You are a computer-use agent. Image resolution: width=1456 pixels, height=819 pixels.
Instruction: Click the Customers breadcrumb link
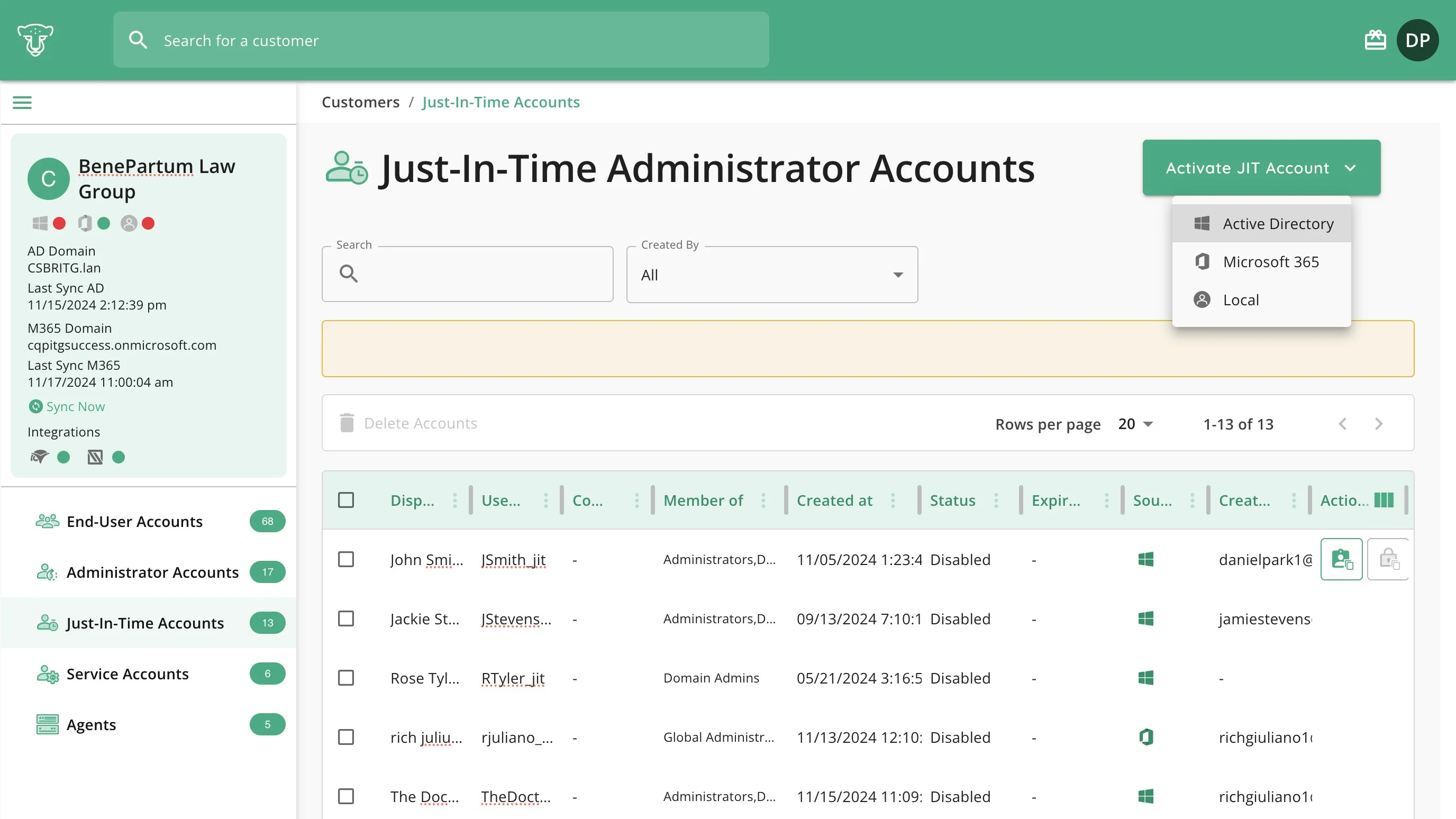tap(361, 102)
